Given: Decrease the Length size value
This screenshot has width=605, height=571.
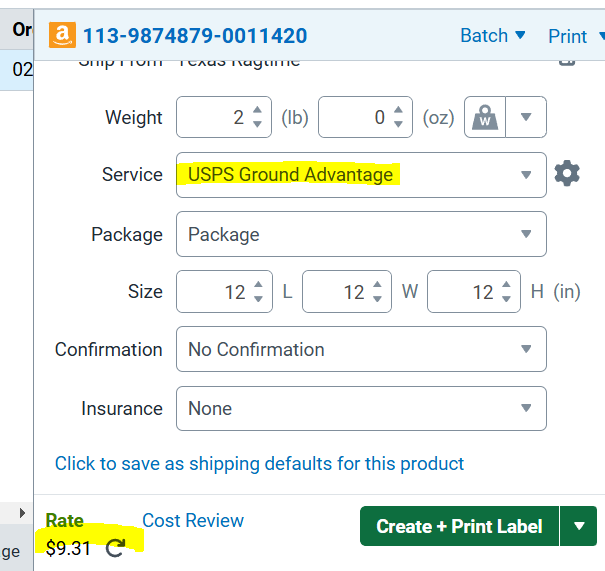Looking at the screenshot, I should click(259, 299).
